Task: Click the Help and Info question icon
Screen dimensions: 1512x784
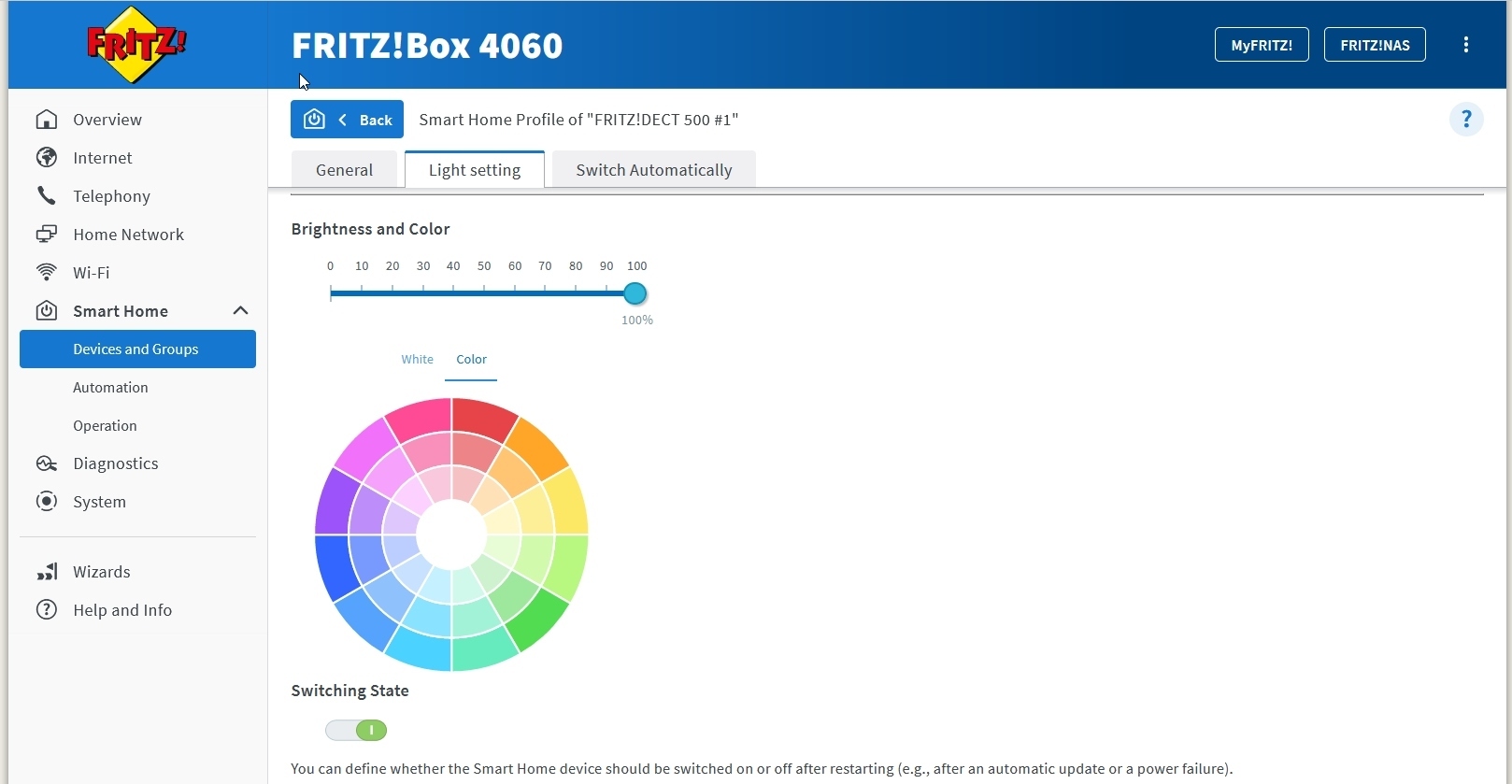Action: click(47, 610)
